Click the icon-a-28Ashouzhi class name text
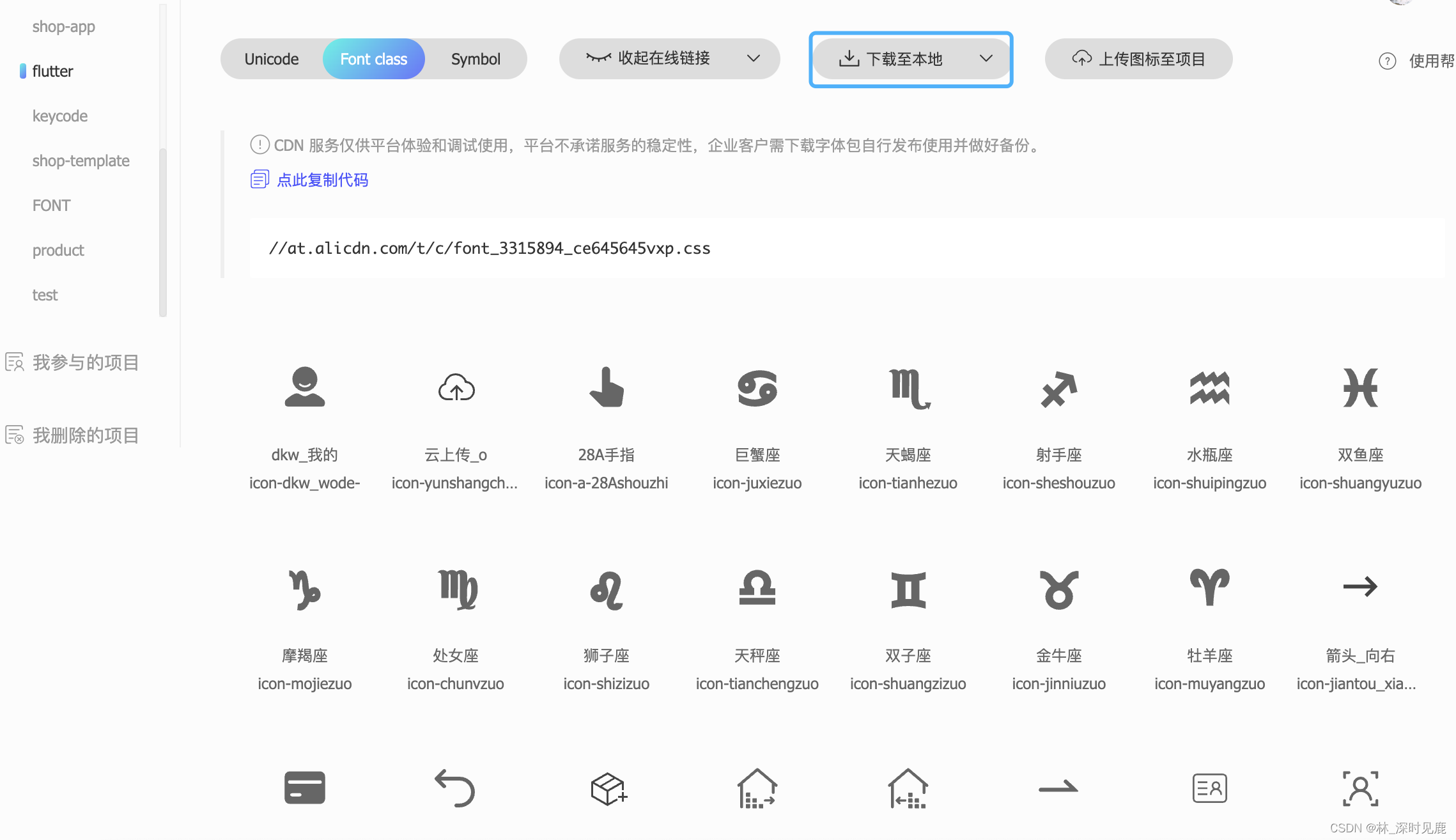Viewport: 1456px width, 840px height. point(607,483)
